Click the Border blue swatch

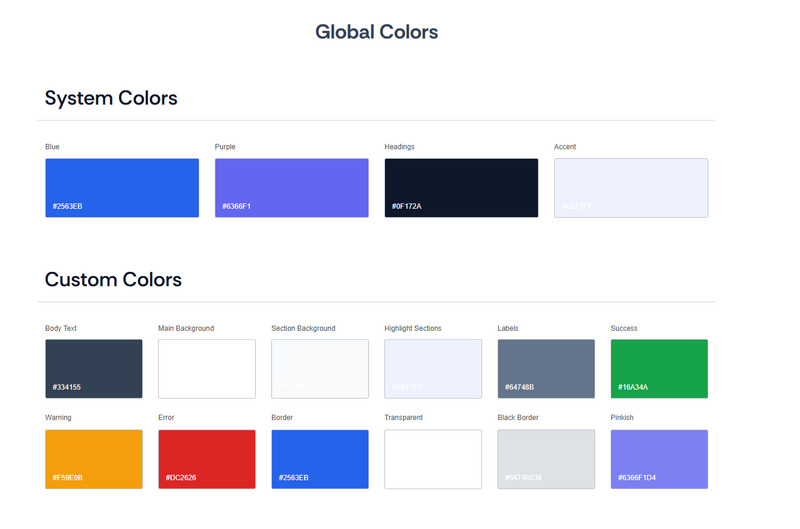(x=320, y=459)
